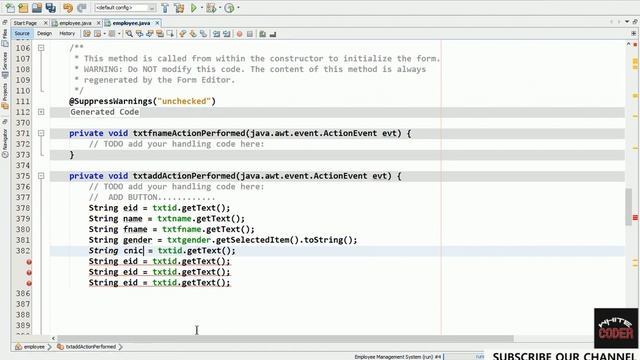This screenshot has width=640, height=360.
Task: Click the Save All toolbar icon
Action: tap(51, 8)
